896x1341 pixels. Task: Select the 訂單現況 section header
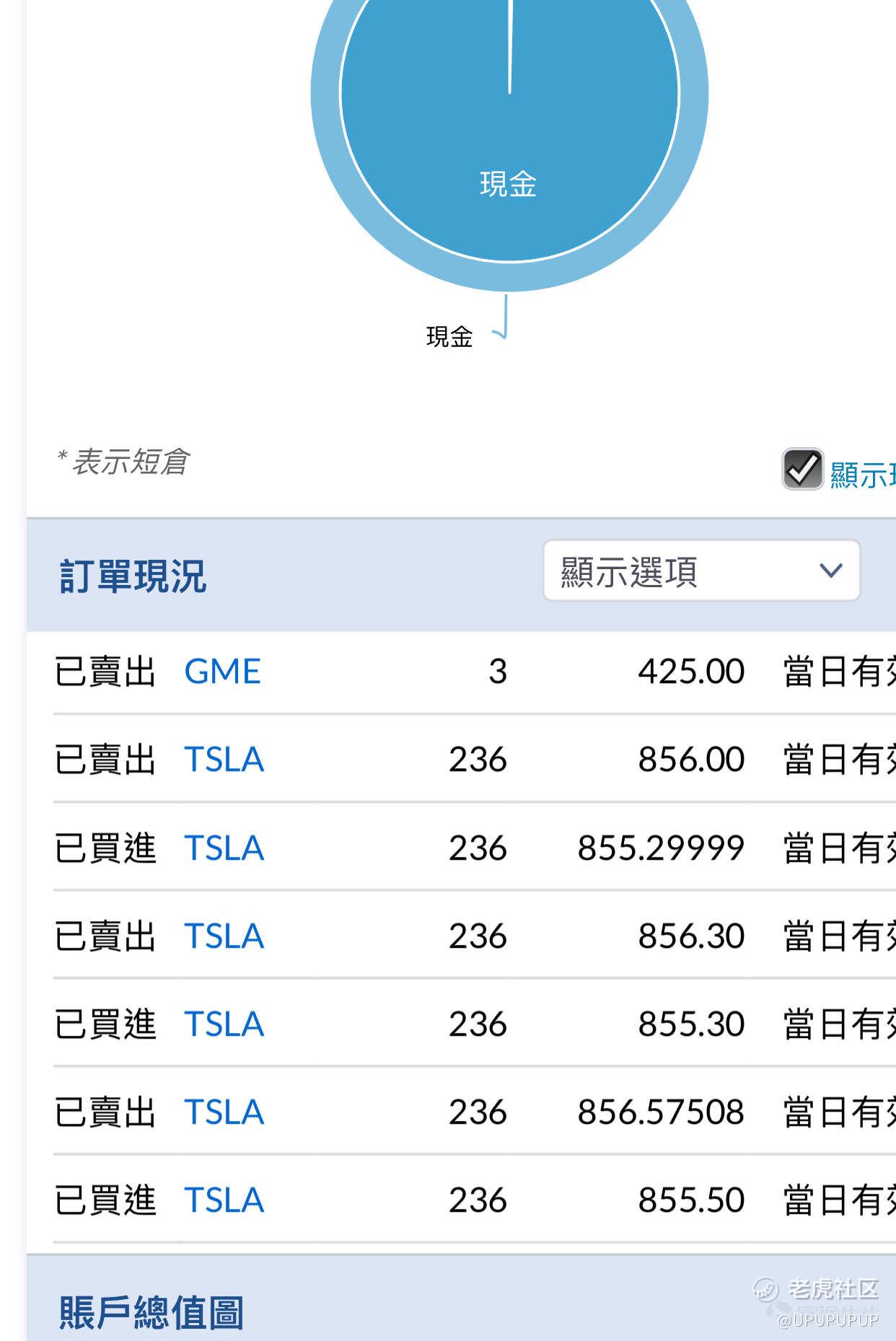point(133,576)
